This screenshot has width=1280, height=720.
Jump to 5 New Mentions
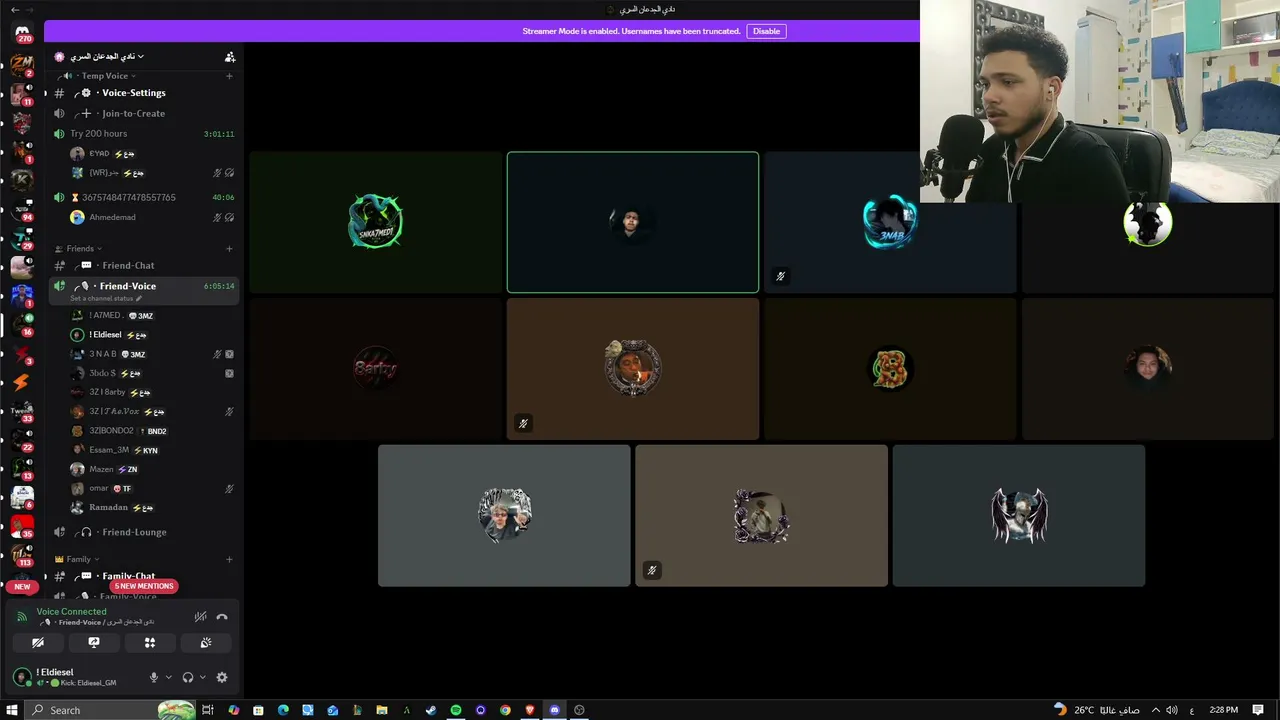click(144, 586)
